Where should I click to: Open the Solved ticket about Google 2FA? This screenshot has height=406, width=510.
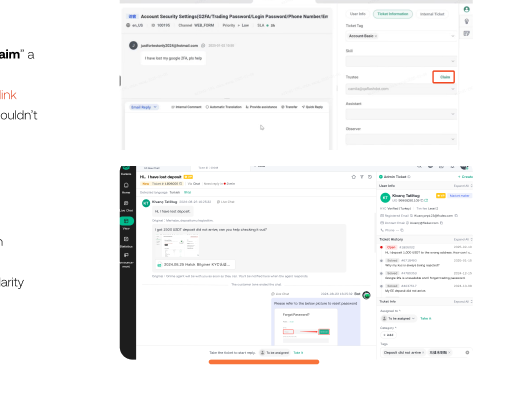tap(426, 275)
